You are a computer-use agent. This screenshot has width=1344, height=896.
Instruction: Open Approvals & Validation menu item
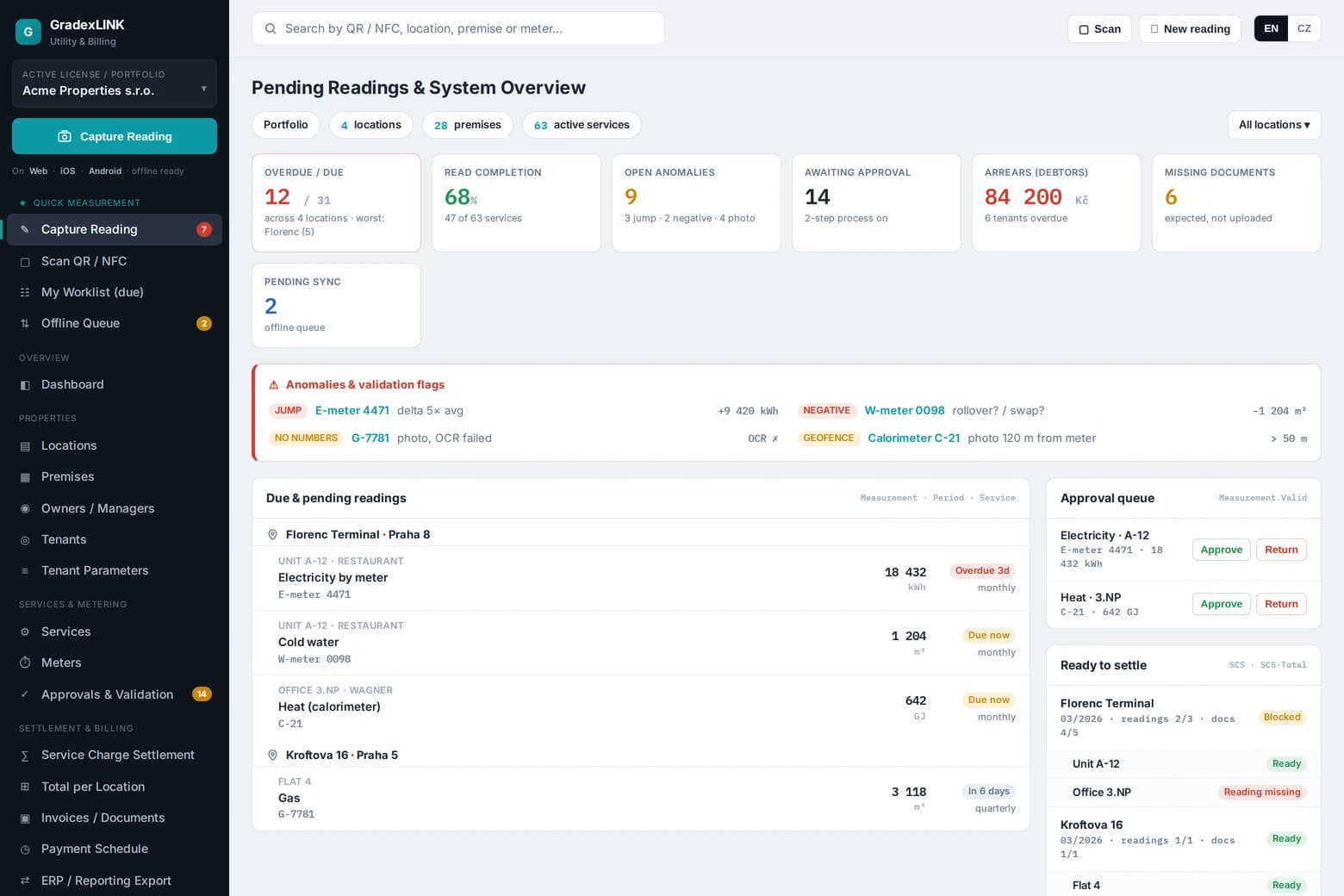click(115, 694)
